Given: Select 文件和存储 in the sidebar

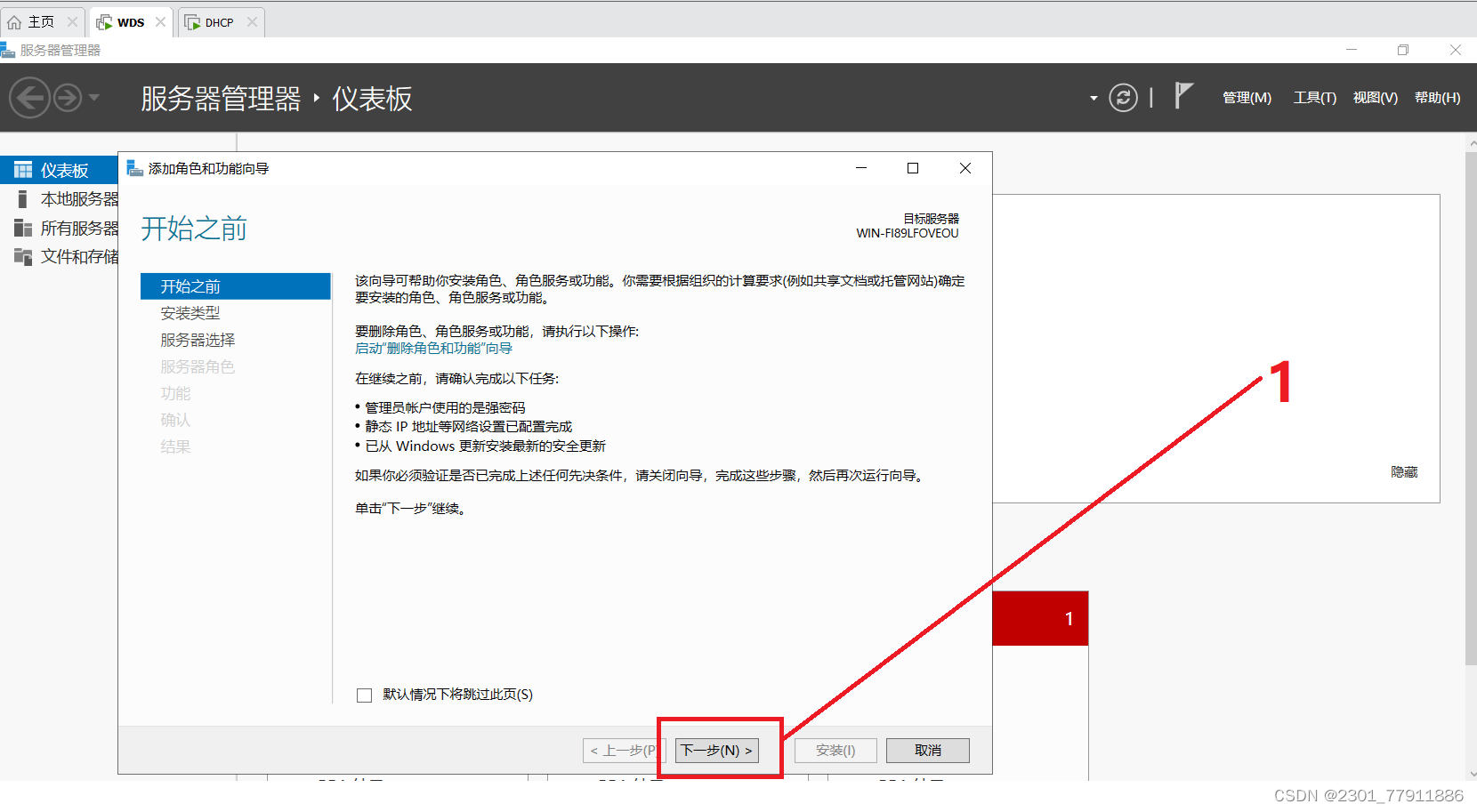Looking at the screenshot, I should coord(79,257).
